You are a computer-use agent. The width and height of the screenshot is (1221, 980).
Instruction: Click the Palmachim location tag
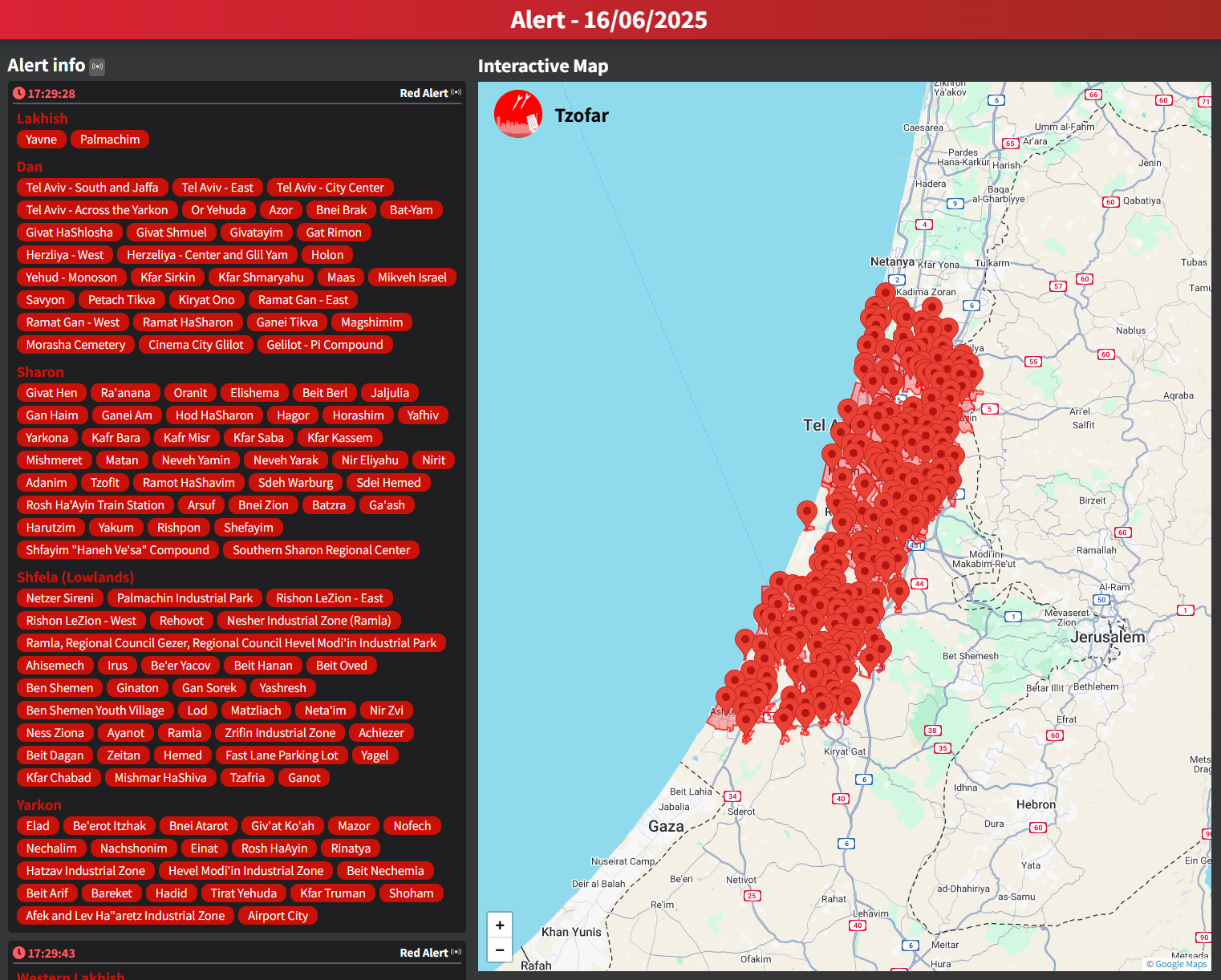pos(110,140)
